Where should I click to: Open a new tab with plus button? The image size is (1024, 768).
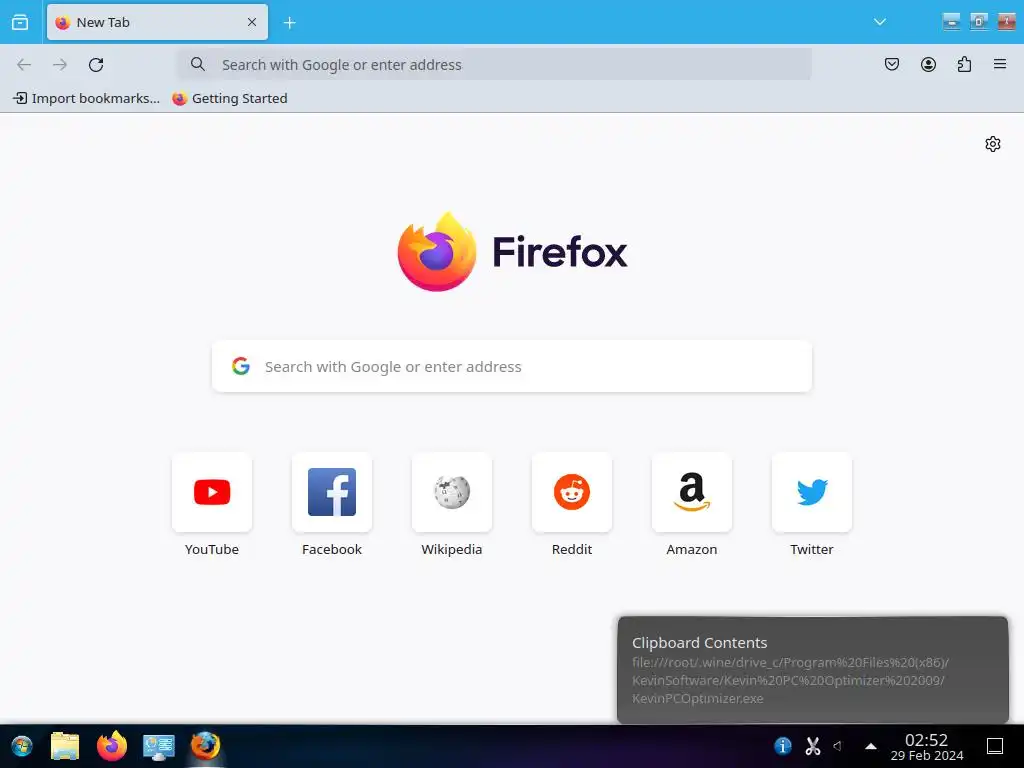click(289, 23)
